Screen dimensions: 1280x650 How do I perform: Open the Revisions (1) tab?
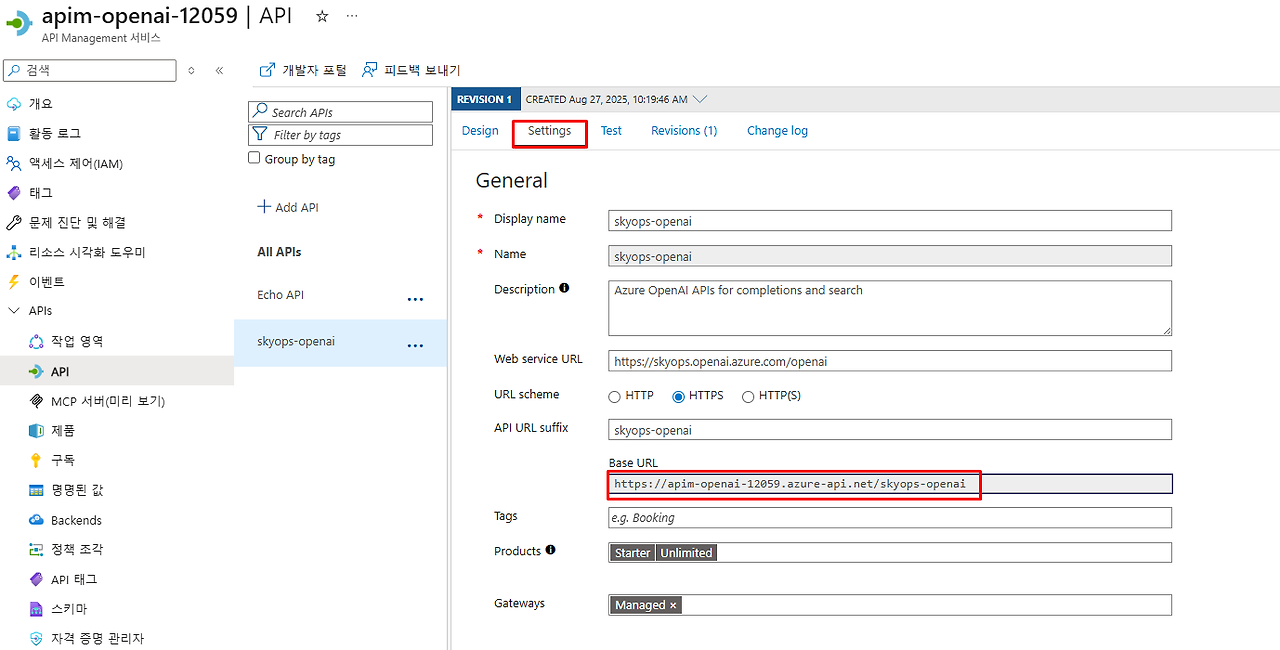(x=684, y=131)
